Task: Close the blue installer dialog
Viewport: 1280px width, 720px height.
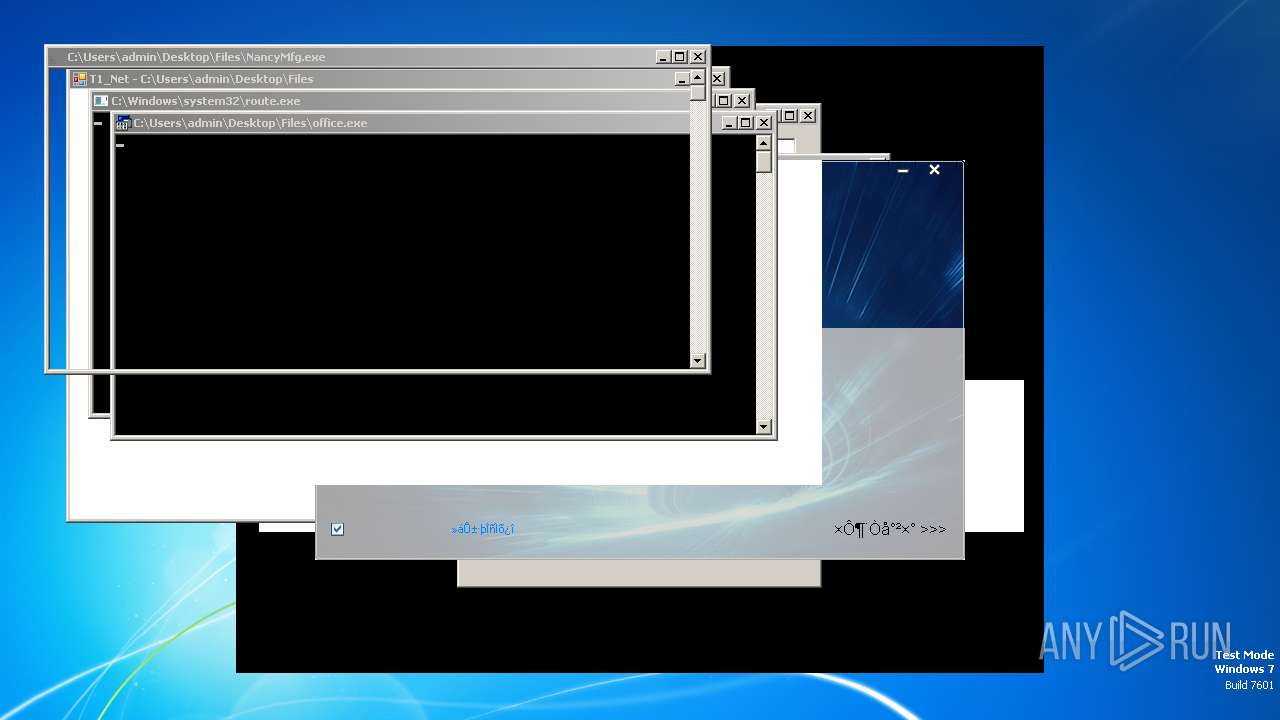Action: [x=934, y=170]
